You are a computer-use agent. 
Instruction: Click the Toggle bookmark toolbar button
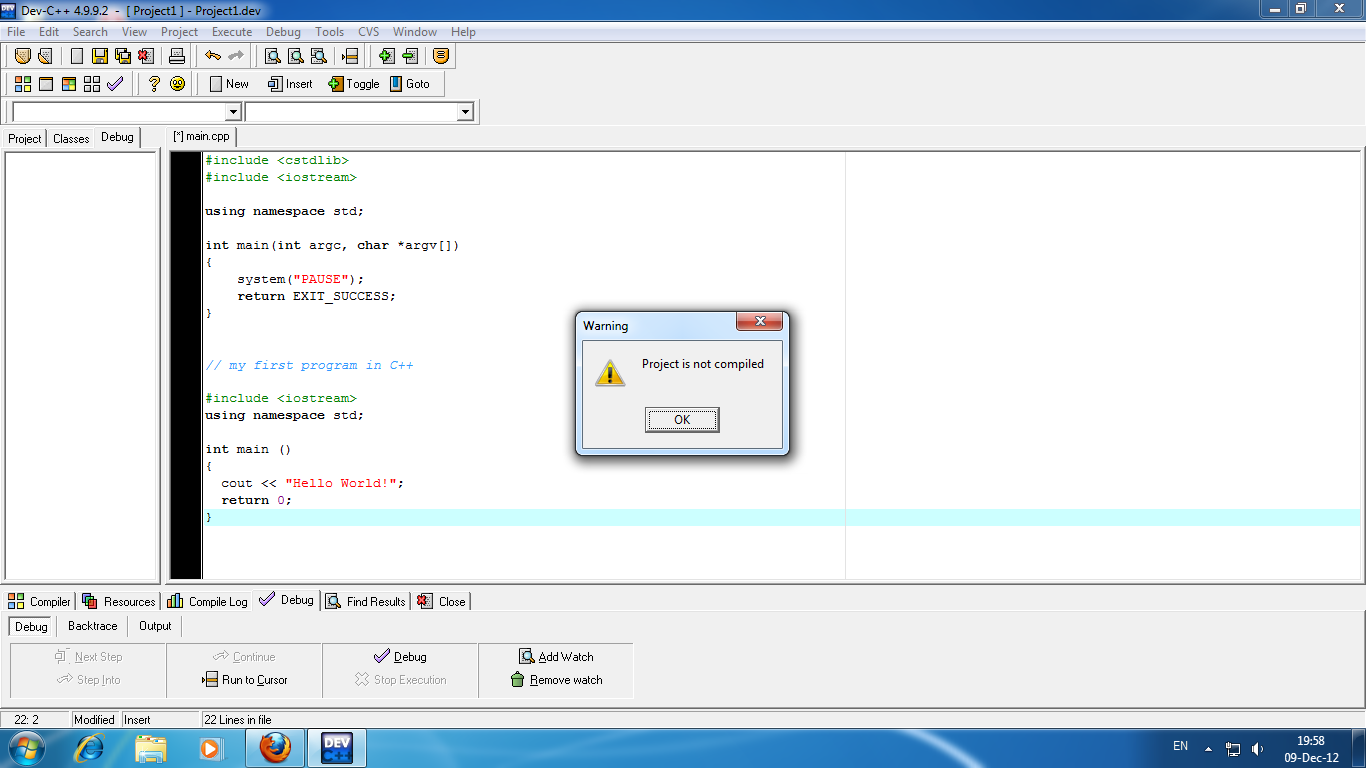[x=354, y=84]
